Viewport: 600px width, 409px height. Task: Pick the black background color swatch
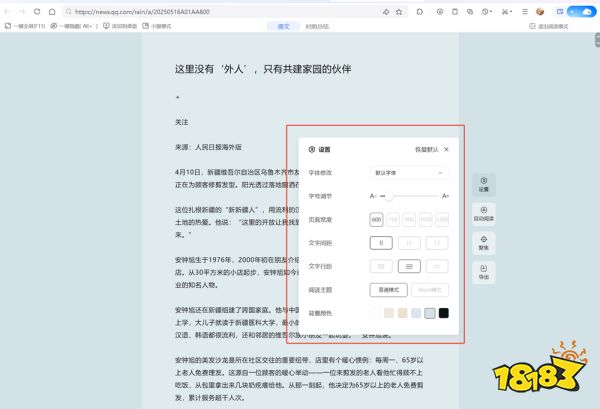pos(443,313)
